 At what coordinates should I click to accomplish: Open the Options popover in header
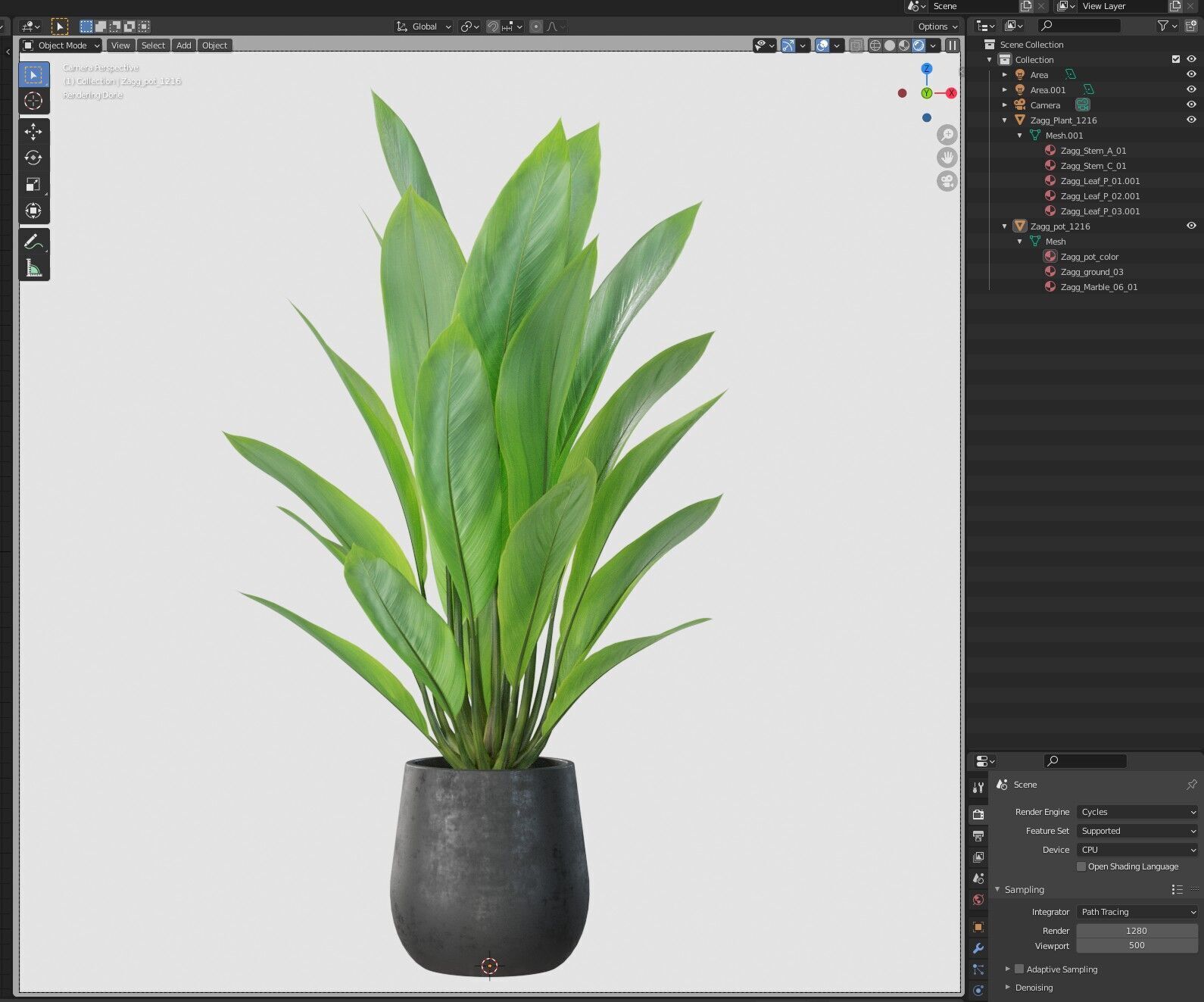click(937, 27)
